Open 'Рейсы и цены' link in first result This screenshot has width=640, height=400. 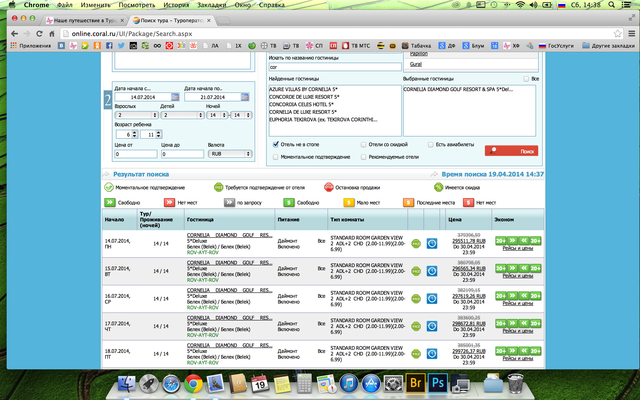point(517,248)
